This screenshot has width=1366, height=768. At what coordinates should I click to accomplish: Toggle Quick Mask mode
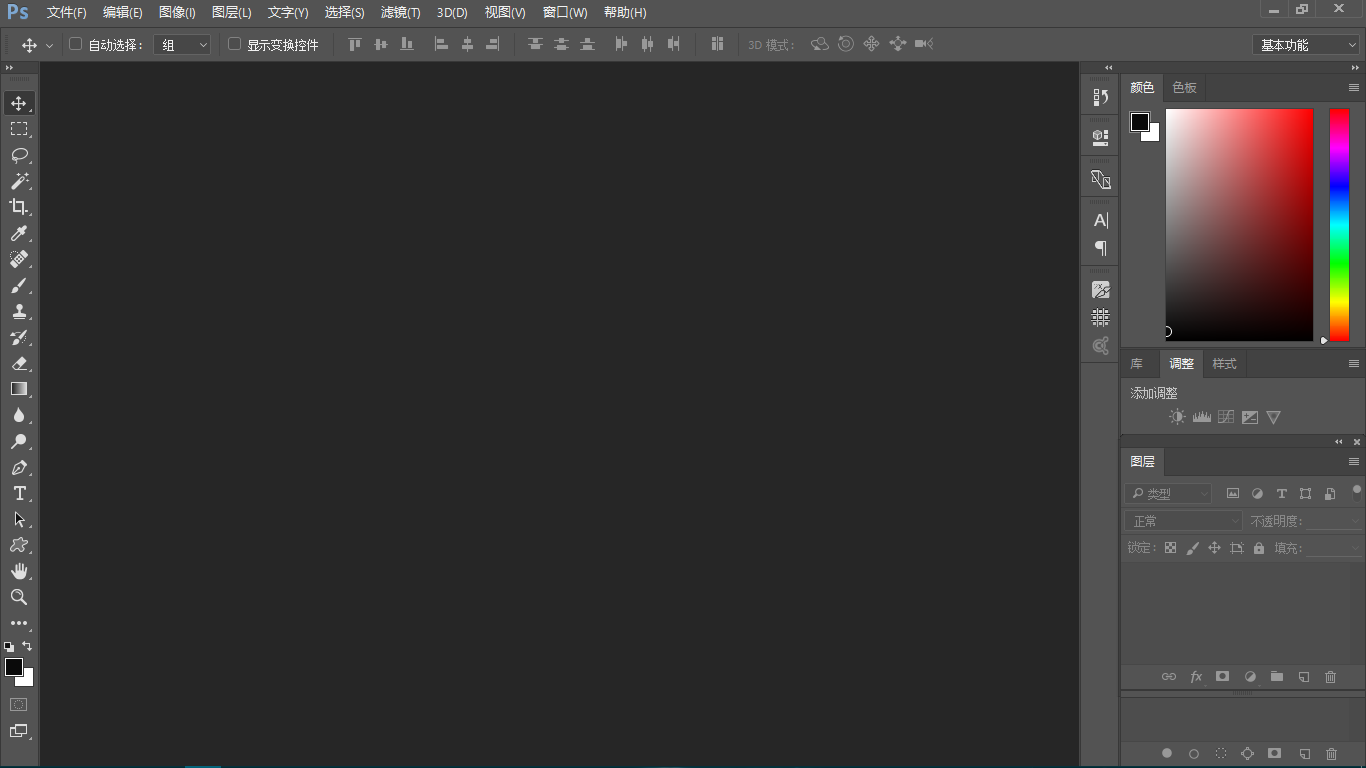[19, 704]
